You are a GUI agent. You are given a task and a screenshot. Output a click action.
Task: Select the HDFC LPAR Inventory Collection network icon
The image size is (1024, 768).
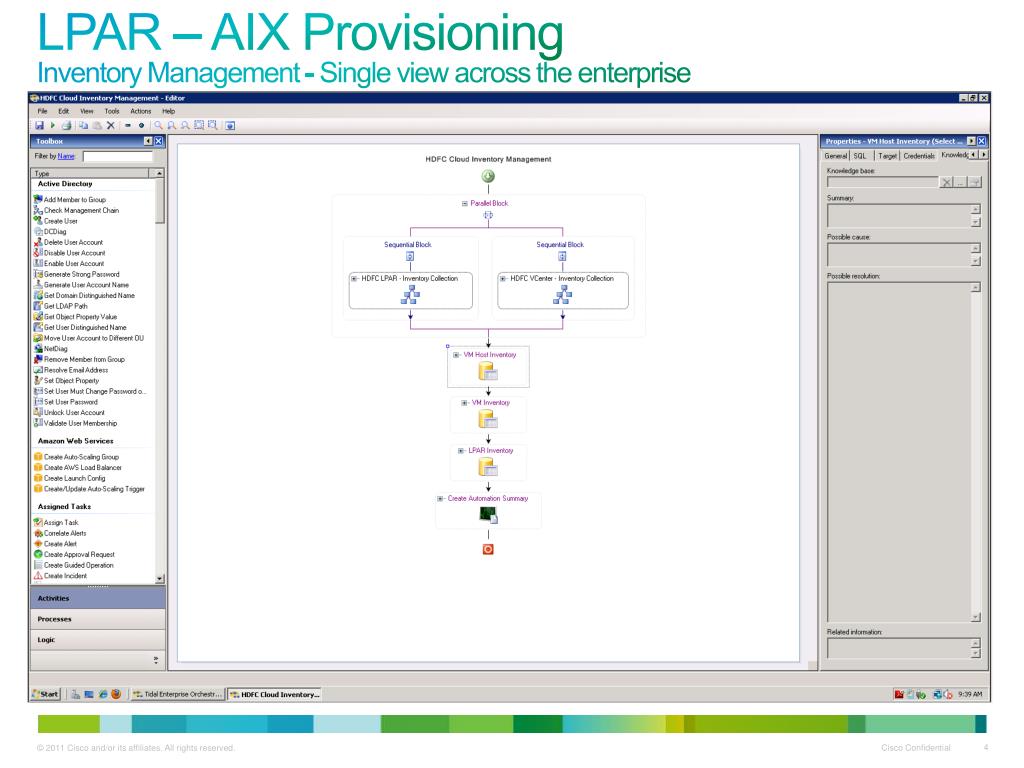click(x=410, y=295)
